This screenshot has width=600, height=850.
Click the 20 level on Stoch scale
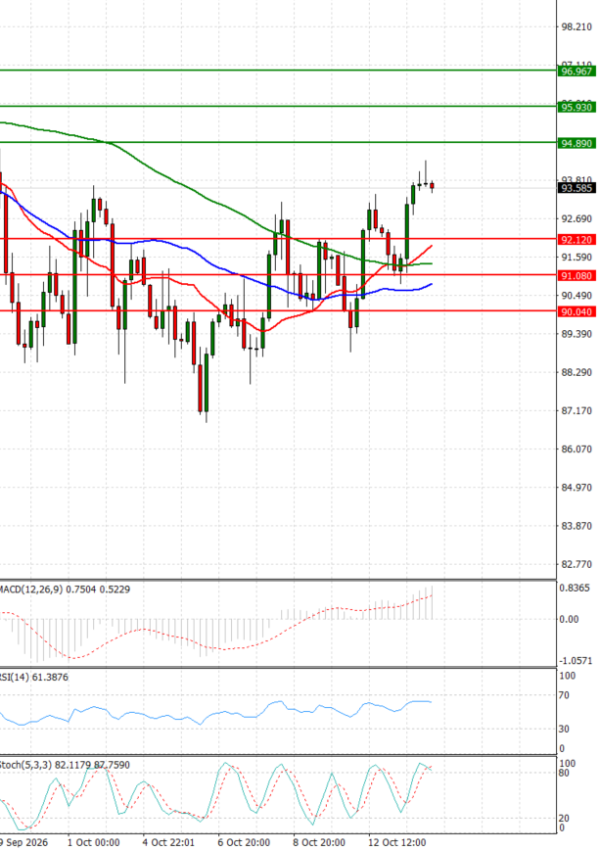click(x=564, y=819)
